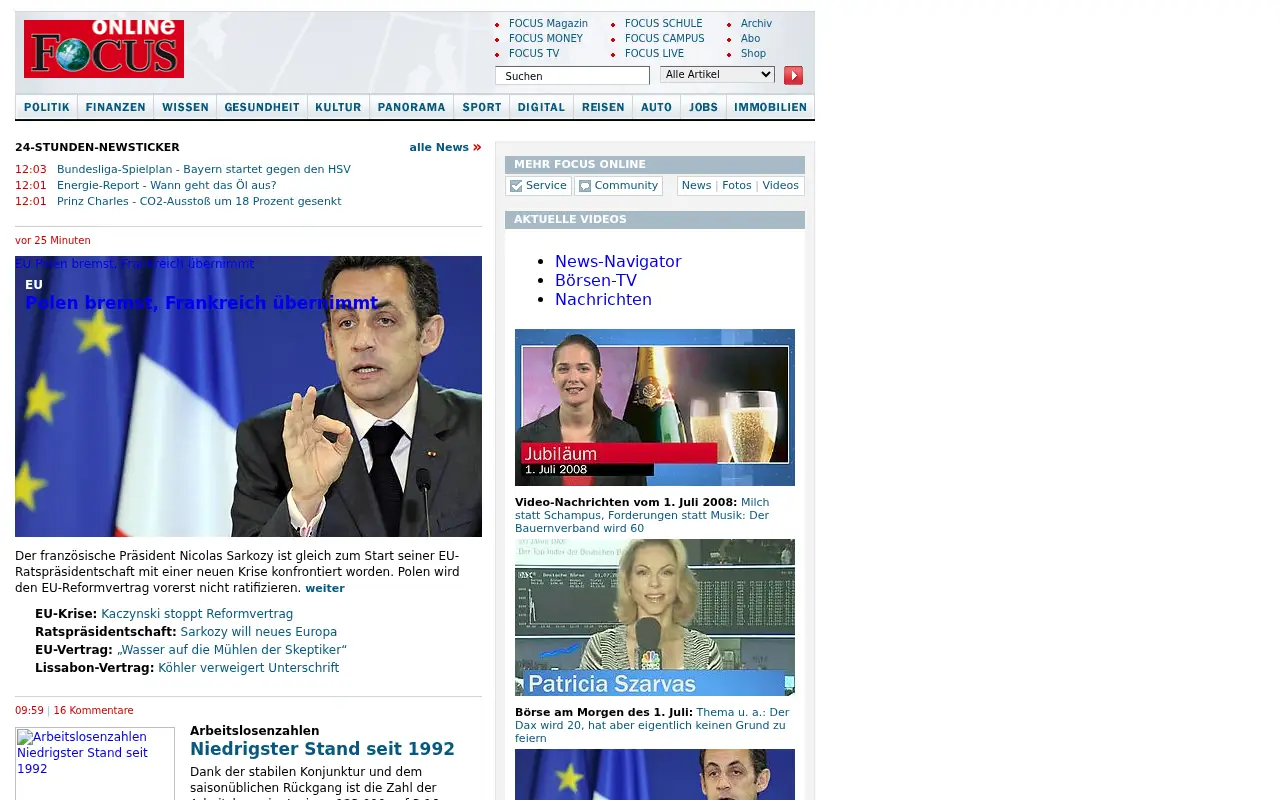The height and width of the screenshot is (800, 1280).
Task: Go to the WISSEN section
Action: (x=185, y=107)
